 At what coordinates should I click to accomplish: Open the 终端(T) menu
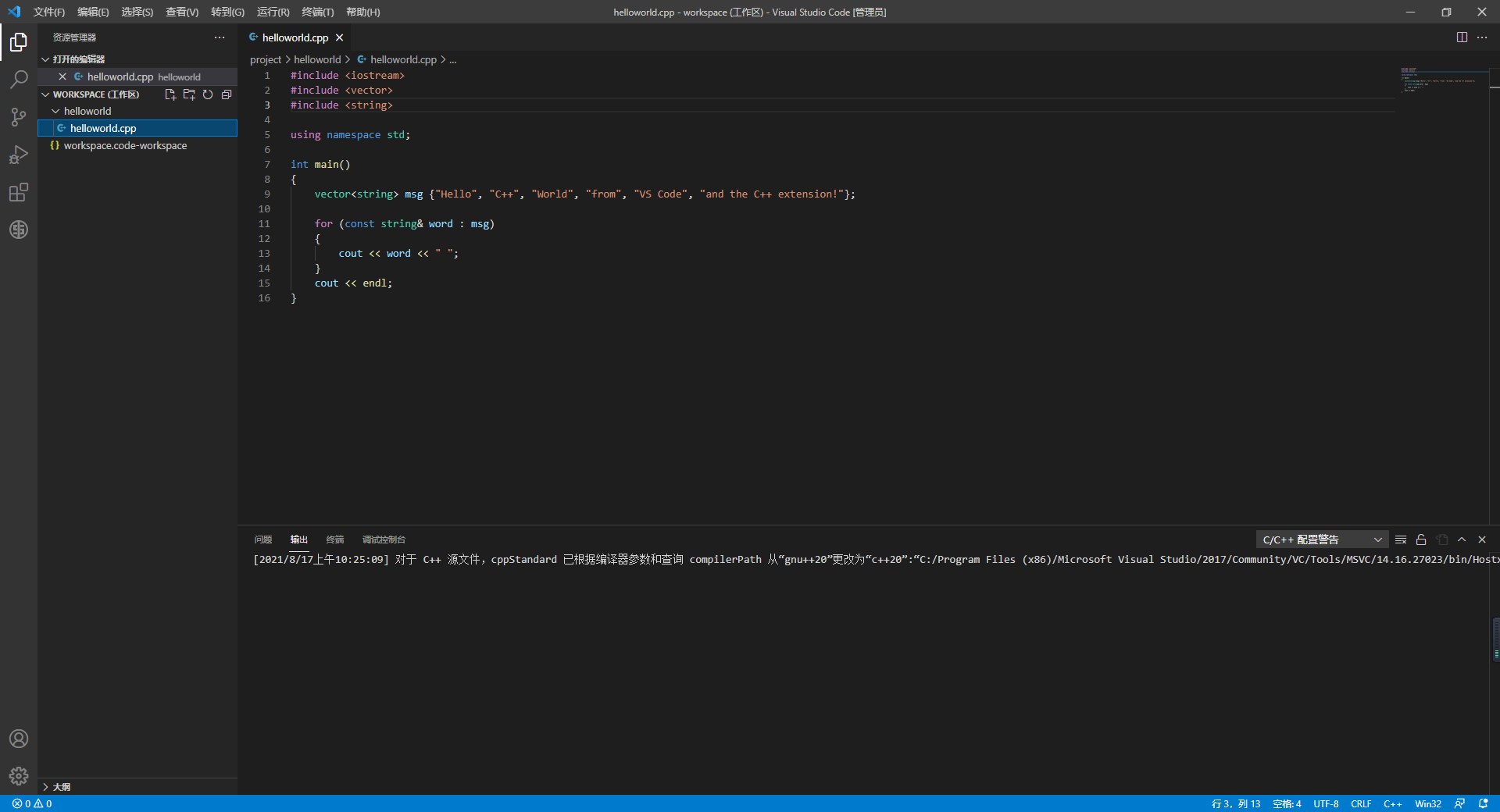coord(318,12)
